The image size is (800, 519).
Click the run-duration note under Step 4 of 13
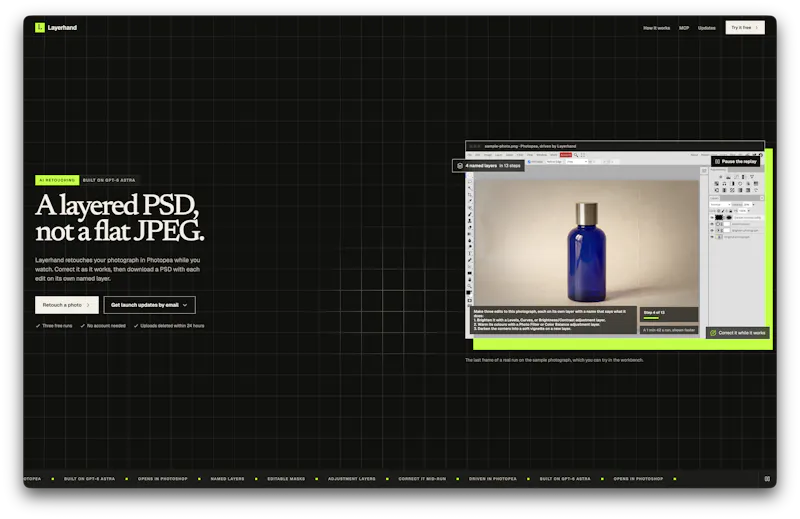(x=669, y=330)
